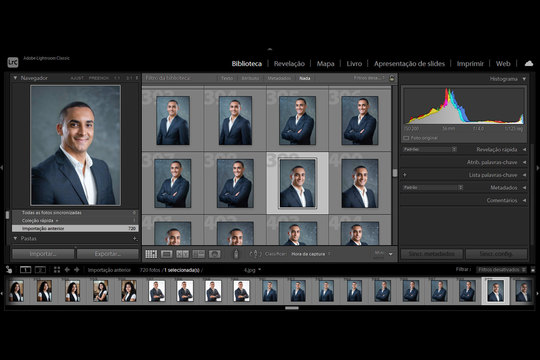This screenshot has height=360, width=540.
Task: Open Apresentação de slides module
Action: 409,64
